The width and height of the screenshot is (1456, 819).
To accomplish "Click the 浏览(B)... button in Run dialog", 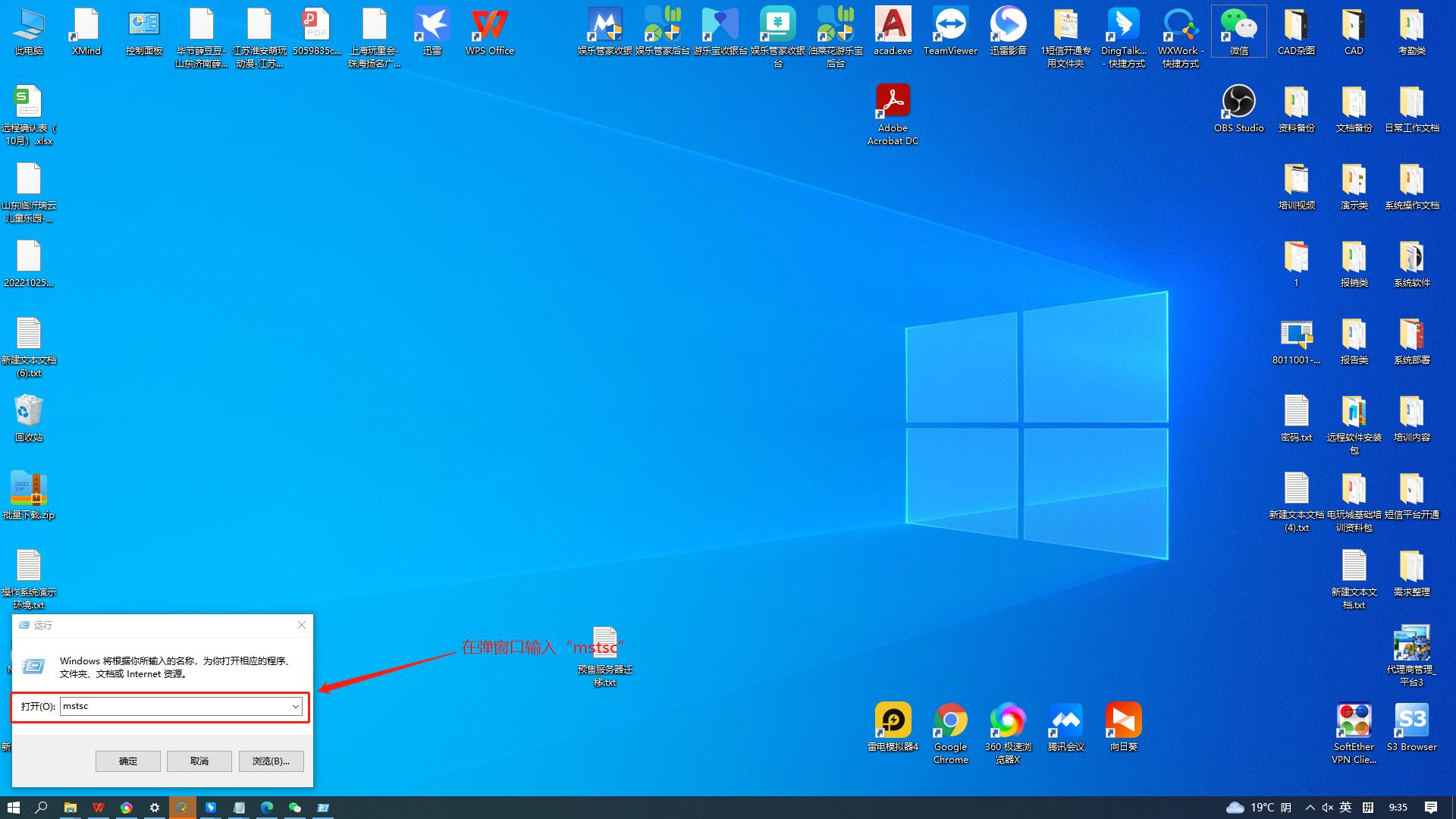I will 271,761.
